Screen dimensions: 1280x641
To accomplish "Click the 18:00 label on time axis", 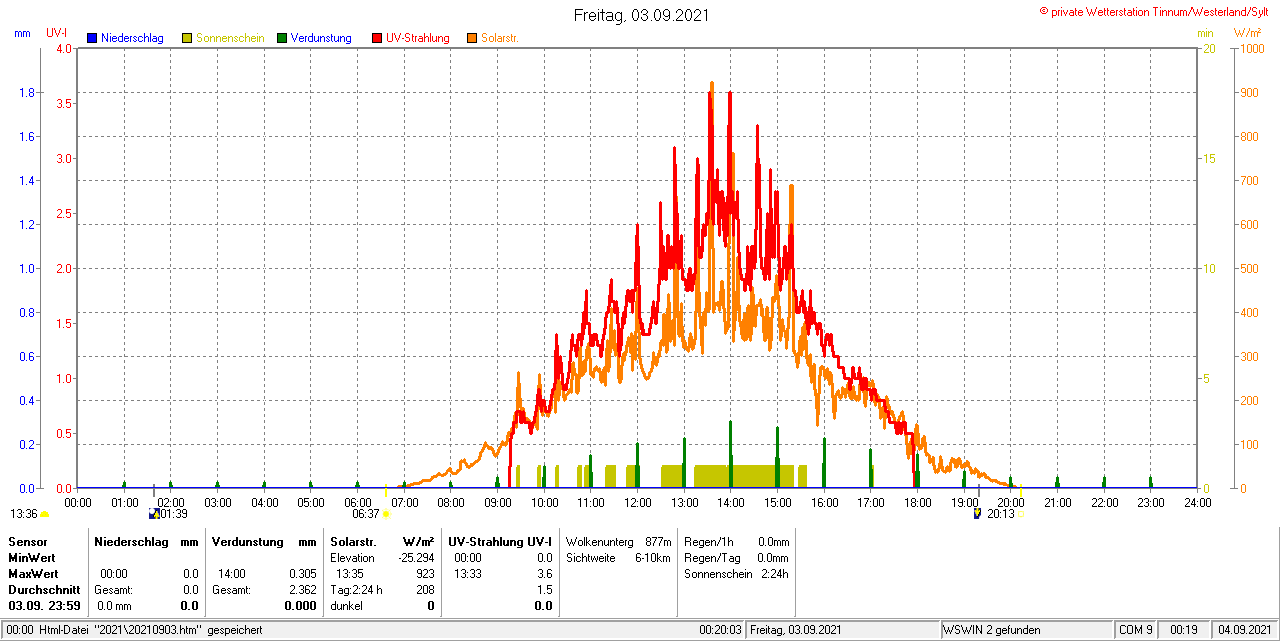I will (917, 502).
